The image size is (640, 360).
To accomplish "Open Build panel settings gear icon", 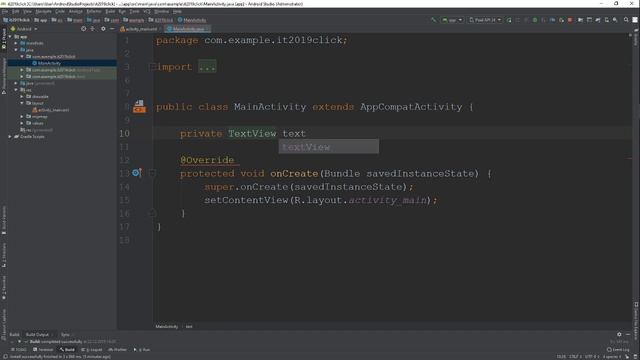I will tap(619, 334).
